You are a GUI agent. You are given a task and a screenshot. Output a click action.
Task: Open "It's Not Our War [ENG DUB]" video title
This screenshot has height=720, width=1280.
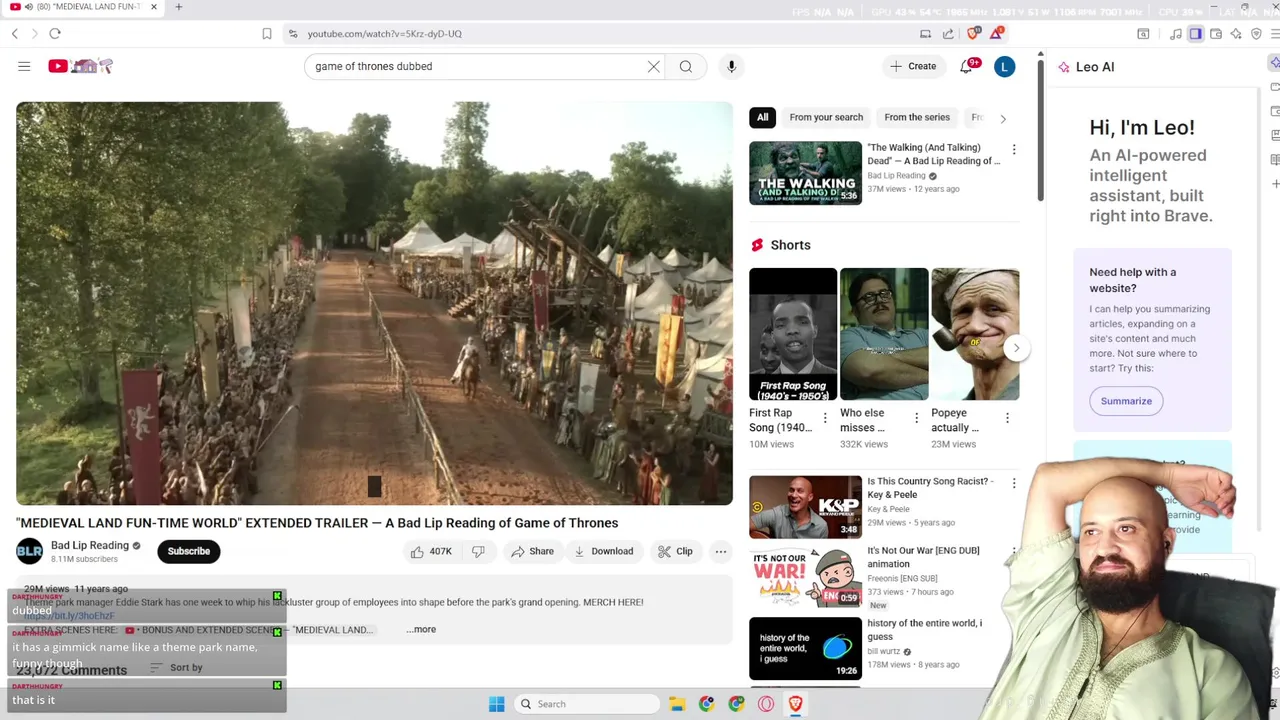coord(923,557)
